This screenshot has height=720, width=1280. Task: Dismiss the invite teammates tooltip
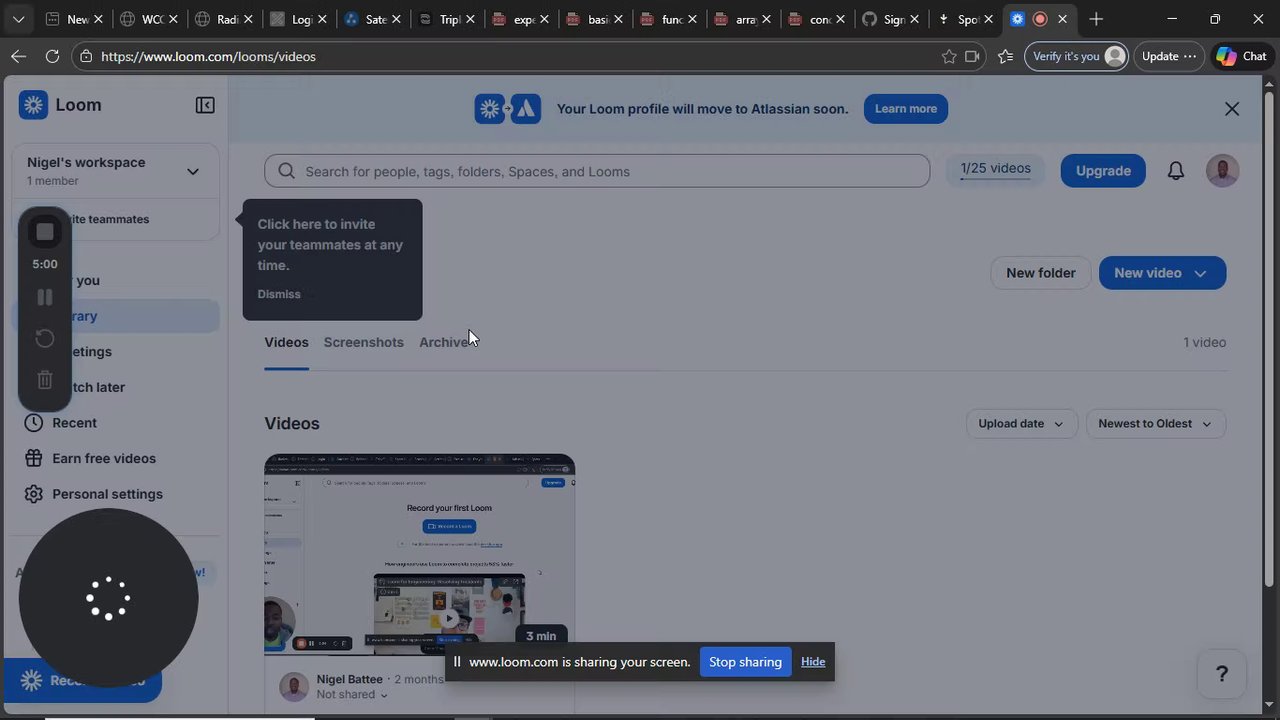(x=279, y=294)
